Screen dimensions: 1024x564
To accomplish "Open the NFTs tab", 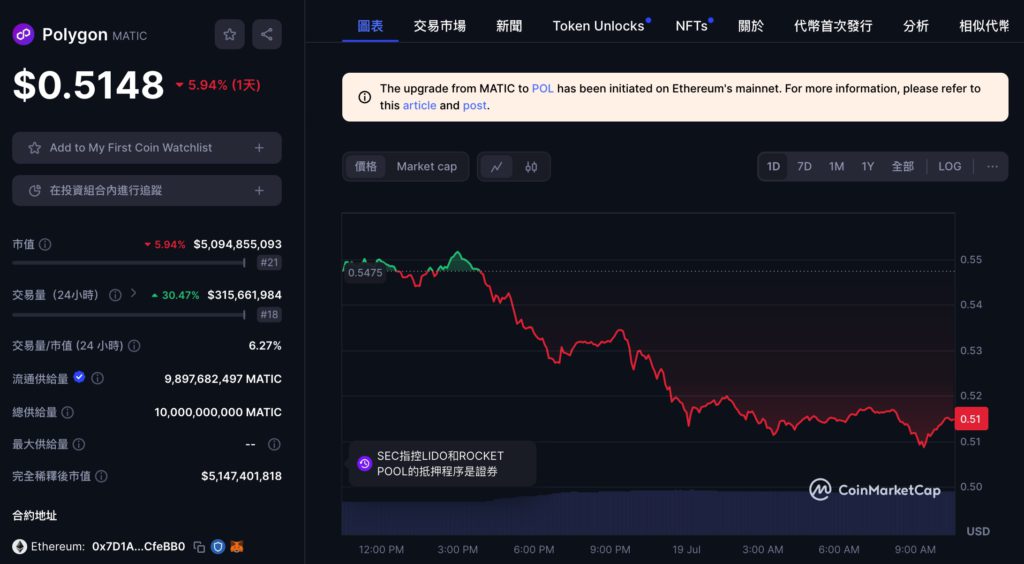I will 692,26.
